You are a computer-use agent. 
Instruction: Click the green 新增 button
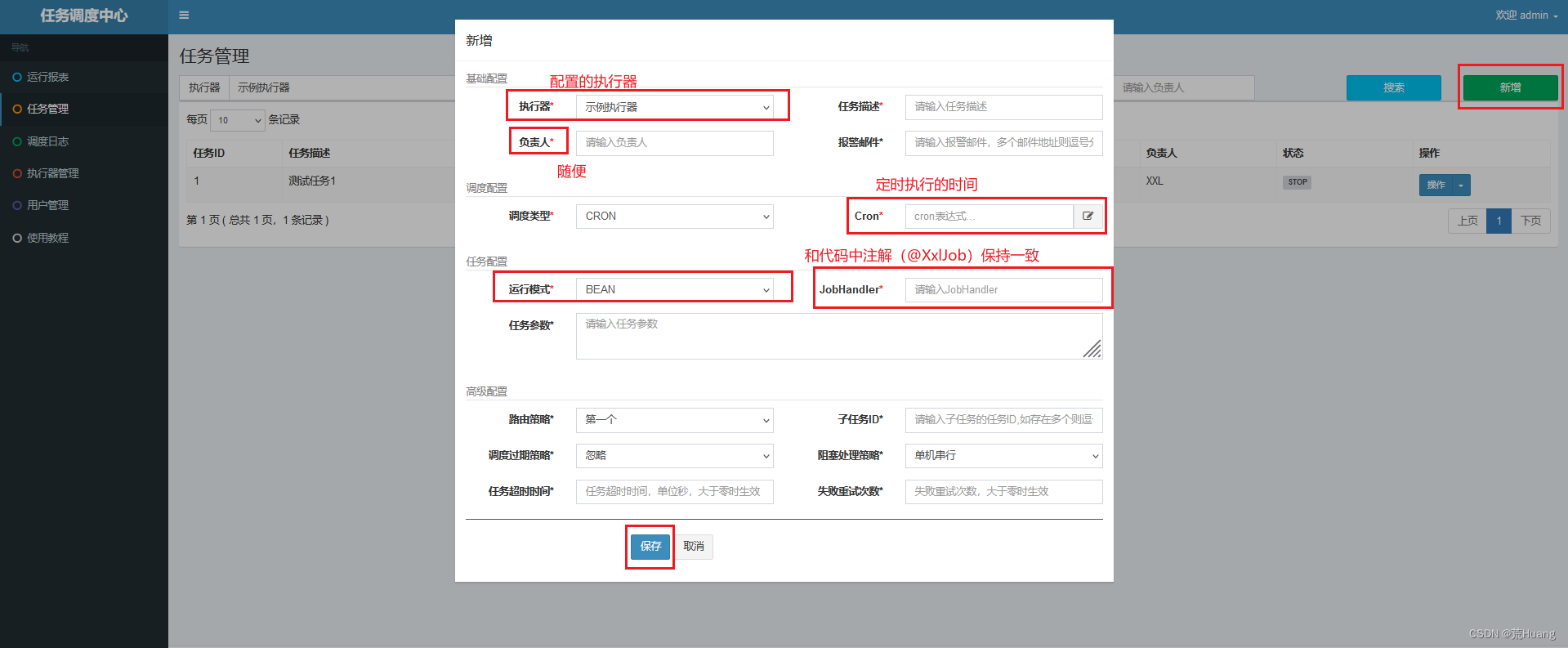pyautogui.click(x=1510, y=87)
